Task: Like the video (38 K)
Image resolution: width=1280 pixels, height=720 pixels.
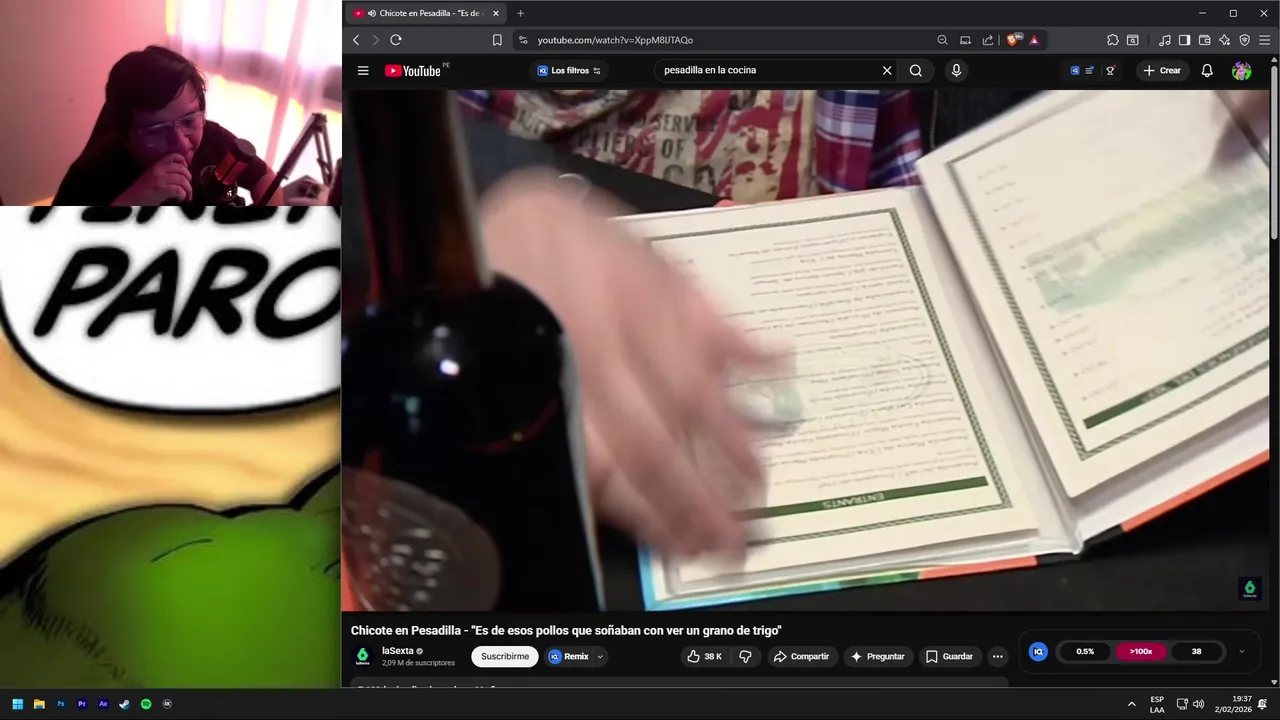Action: click(x=704, y=656)
